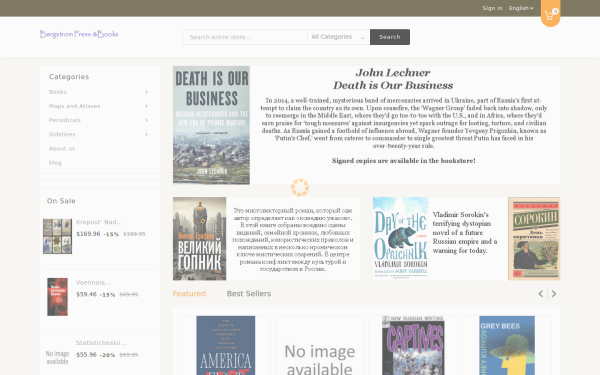The width and height of the screenshot is (600, 375).
Task: Click the John Lechner heading
Action: coord(393,72)
